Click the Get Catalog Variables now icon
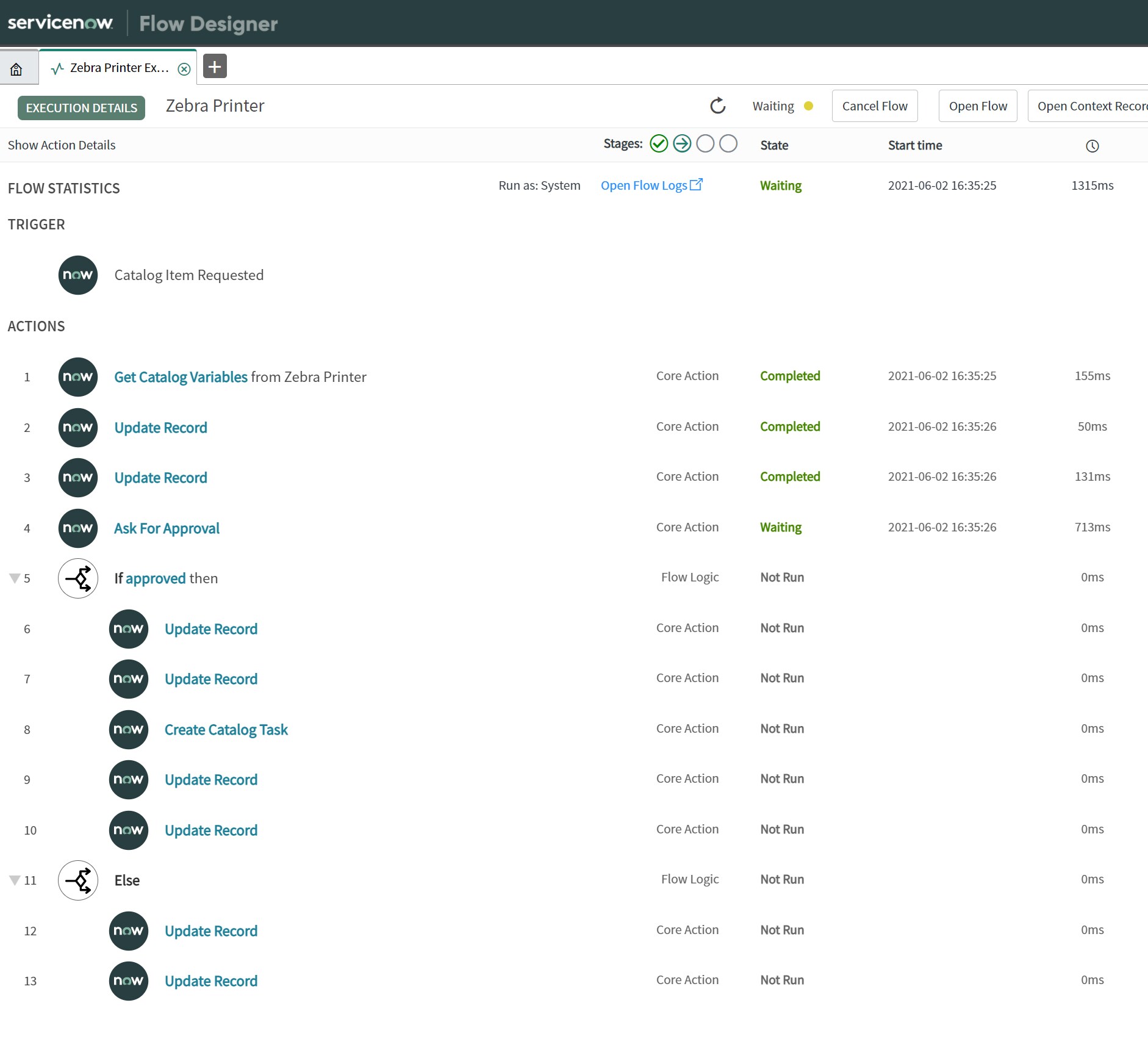 coord(78,377)
